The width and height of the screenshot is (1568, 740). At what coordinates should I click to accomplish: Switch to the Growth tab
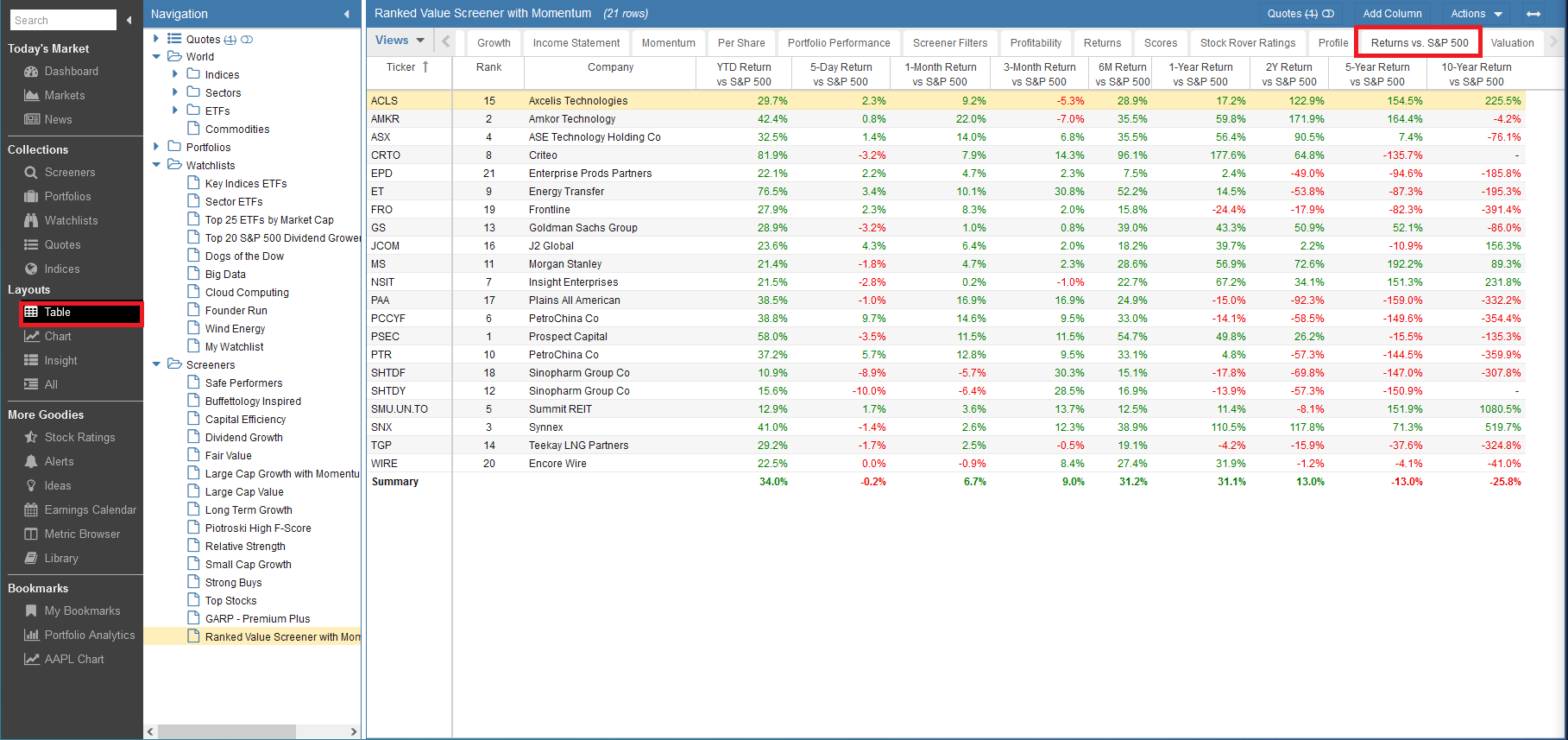point(494,43)
